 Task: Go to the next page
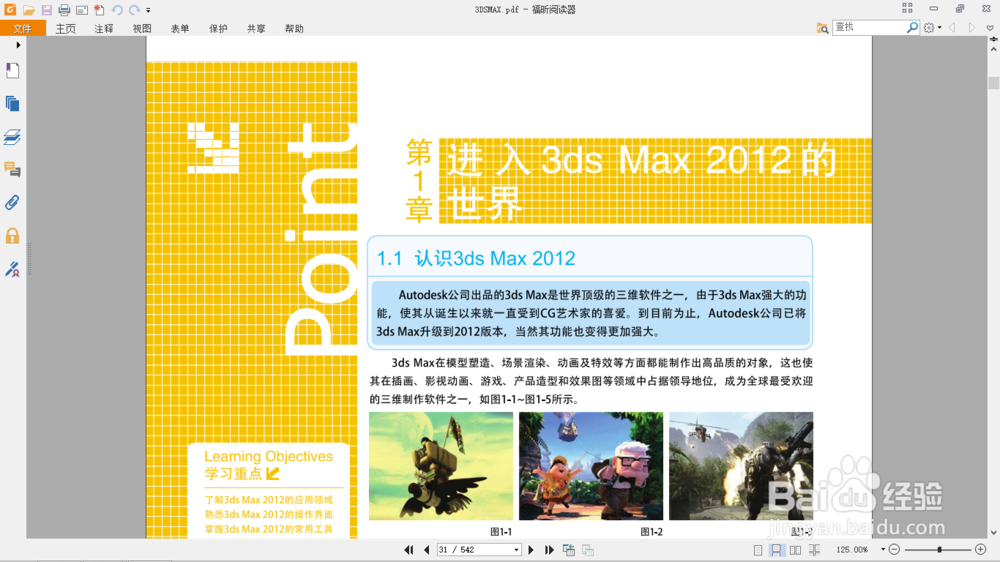(x=531, y=550)
